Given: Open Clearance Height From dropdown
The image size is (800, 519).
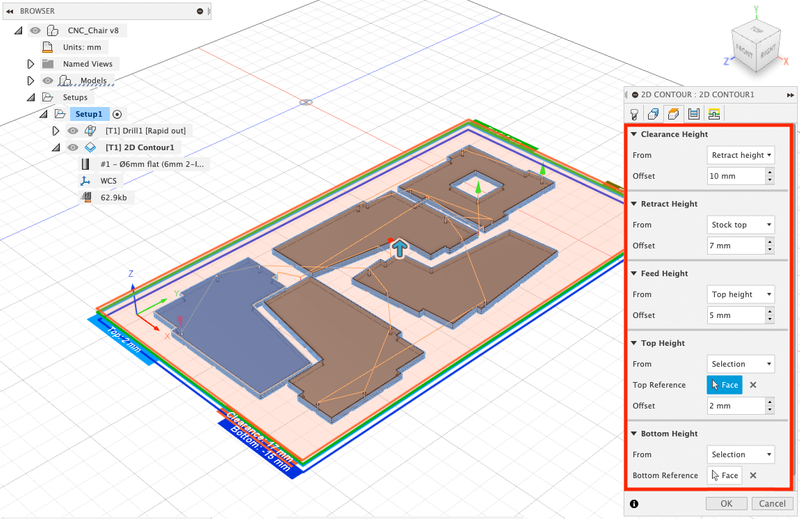Looking at the screenshot, I should tap(741, 155).
